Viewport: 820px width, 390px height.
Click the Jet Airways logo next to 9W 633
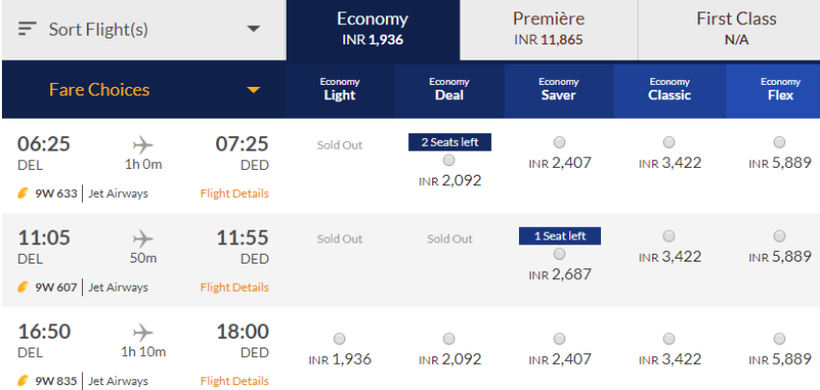point(23,194)
